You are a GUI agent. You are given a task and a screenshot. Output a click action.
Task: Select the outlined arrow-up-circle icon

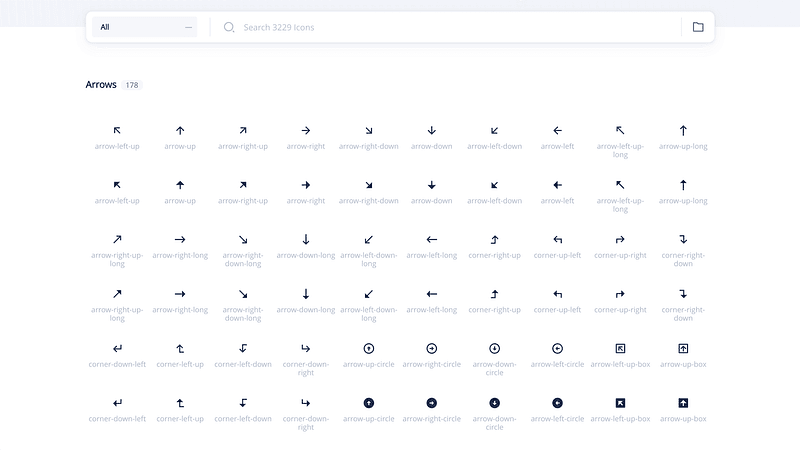(x=369, y=348)
